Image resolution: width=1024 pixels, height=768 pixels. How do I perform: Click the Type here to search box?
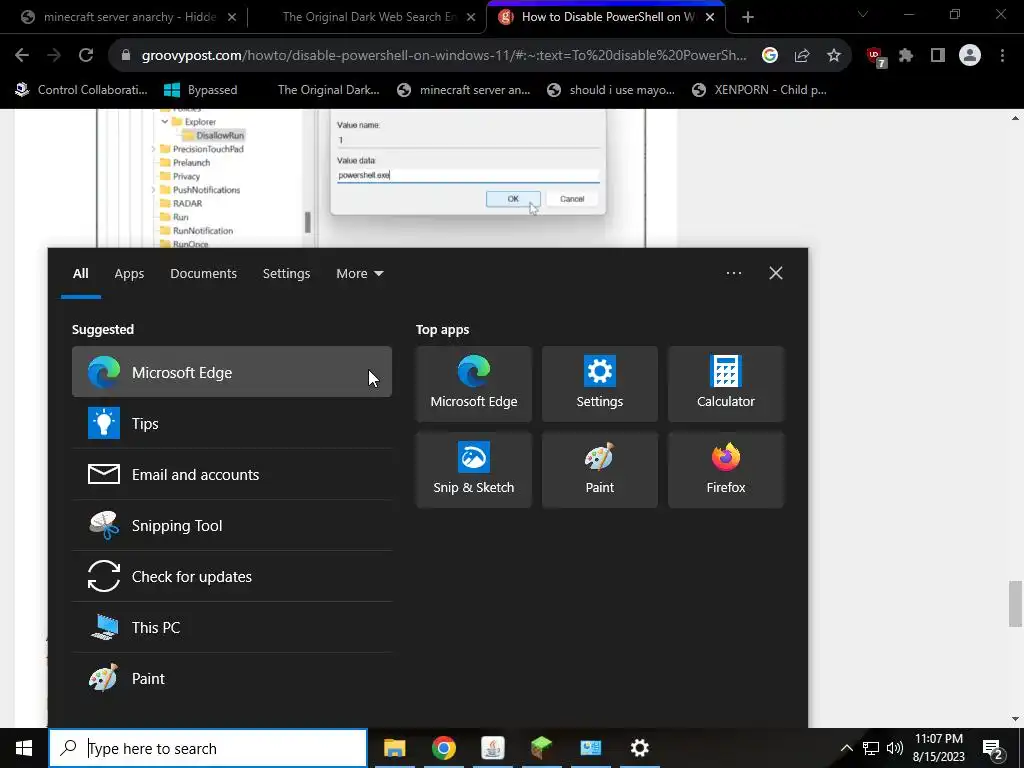click(208, 748)
